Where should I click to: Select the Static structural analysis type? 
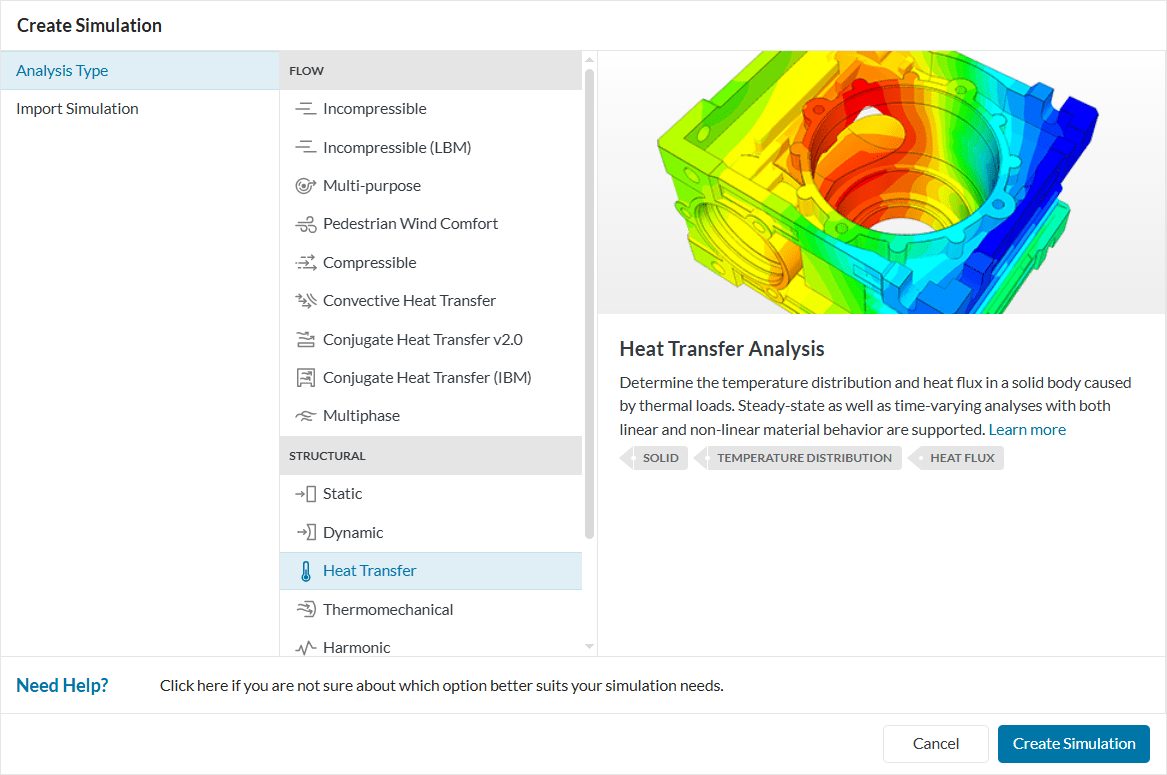[x=345, y=493]
